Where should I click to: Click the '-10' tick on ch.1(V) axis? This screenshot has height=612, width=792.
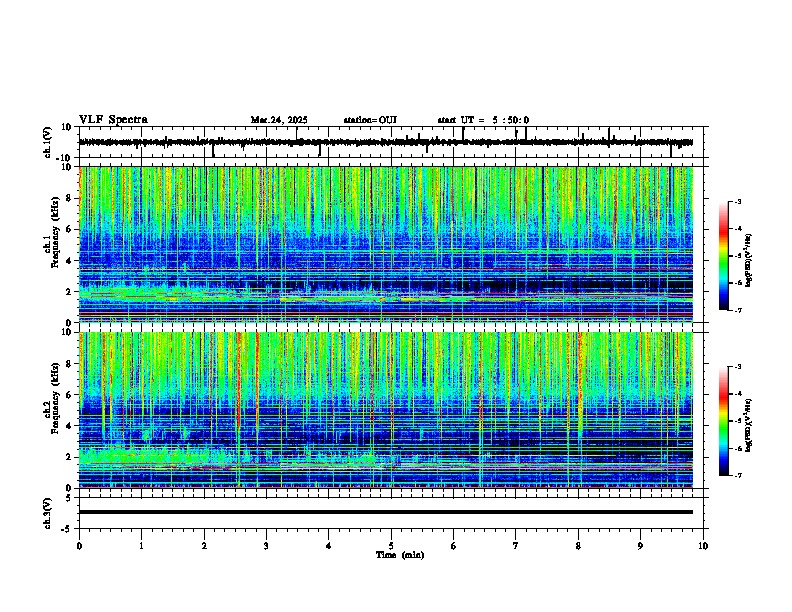(64, 158)
